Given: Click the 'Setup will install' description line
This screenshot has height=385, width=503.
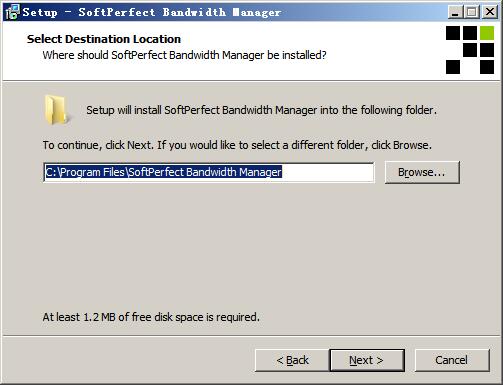Looking at the screenshot, I should tap(261, 110).
